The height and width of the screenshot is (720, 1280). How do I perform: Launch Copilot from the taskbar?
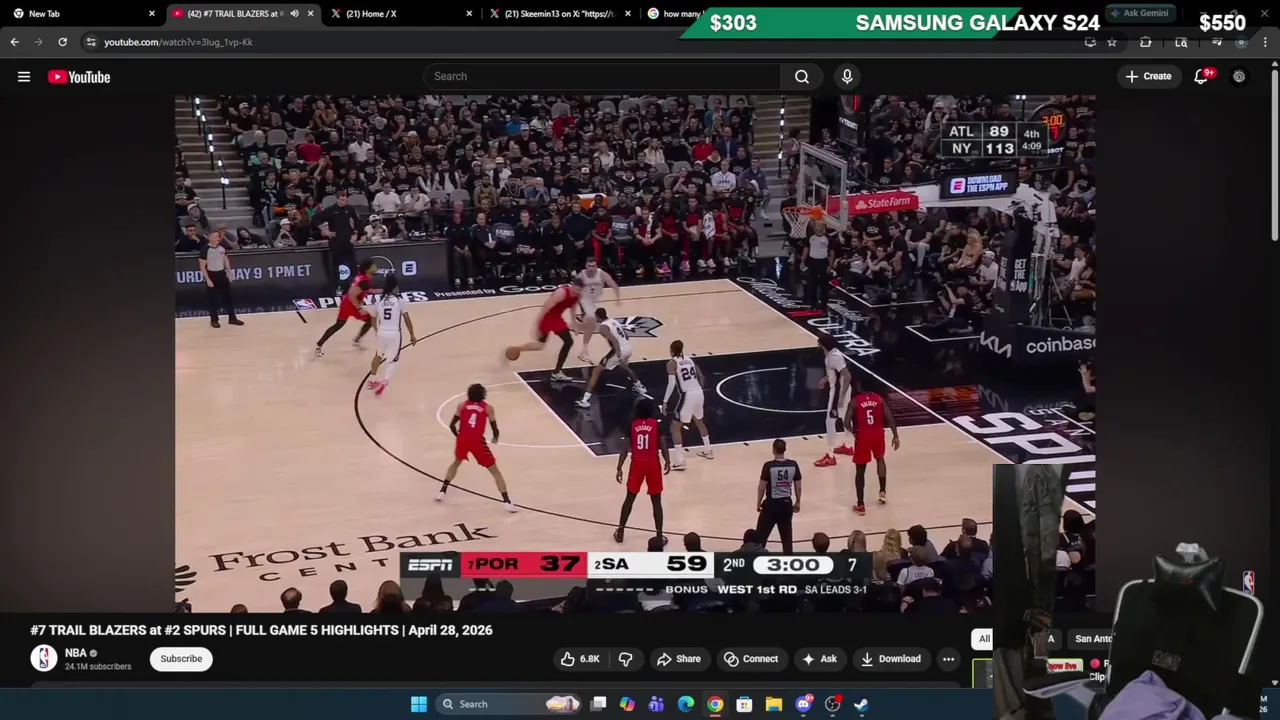[x=627, y=704]
